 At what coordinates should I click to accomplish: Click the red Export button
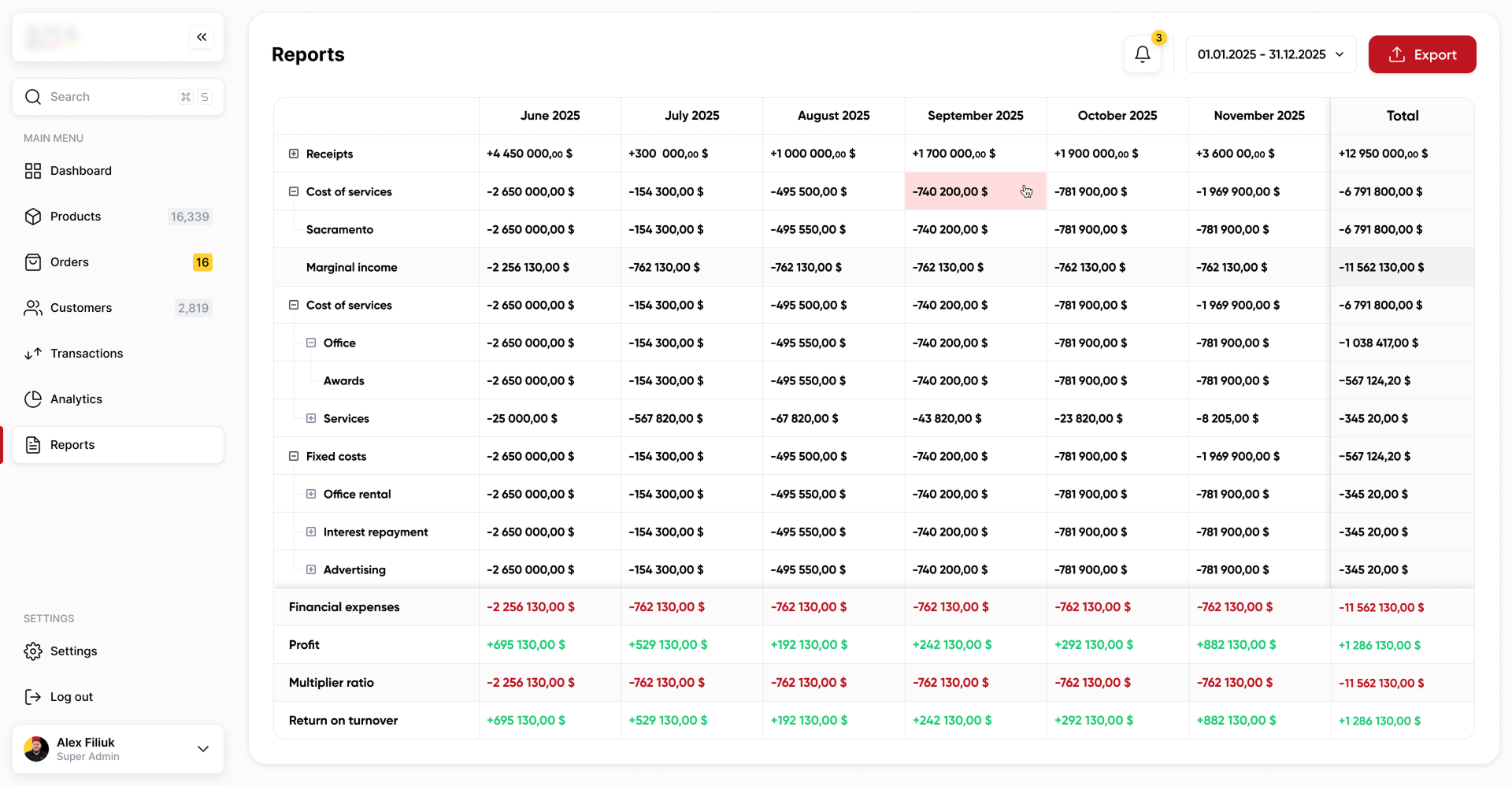(x=1421, y=54)
